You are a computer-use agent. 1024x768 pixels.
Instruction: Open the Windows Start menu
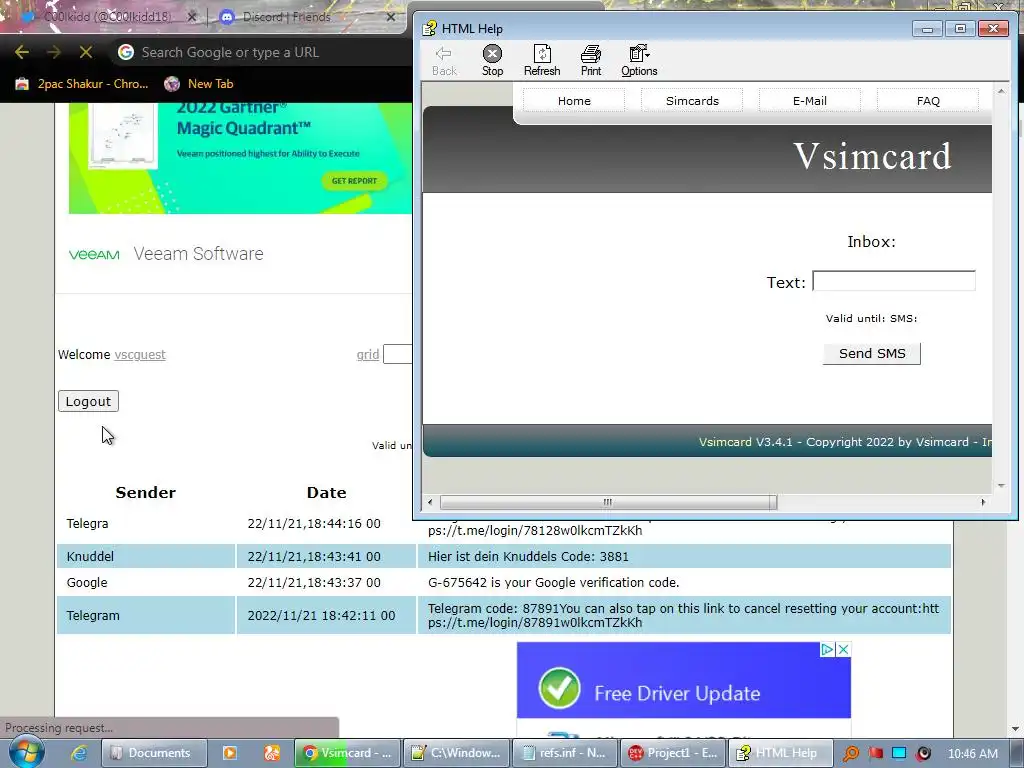[25, 752]
